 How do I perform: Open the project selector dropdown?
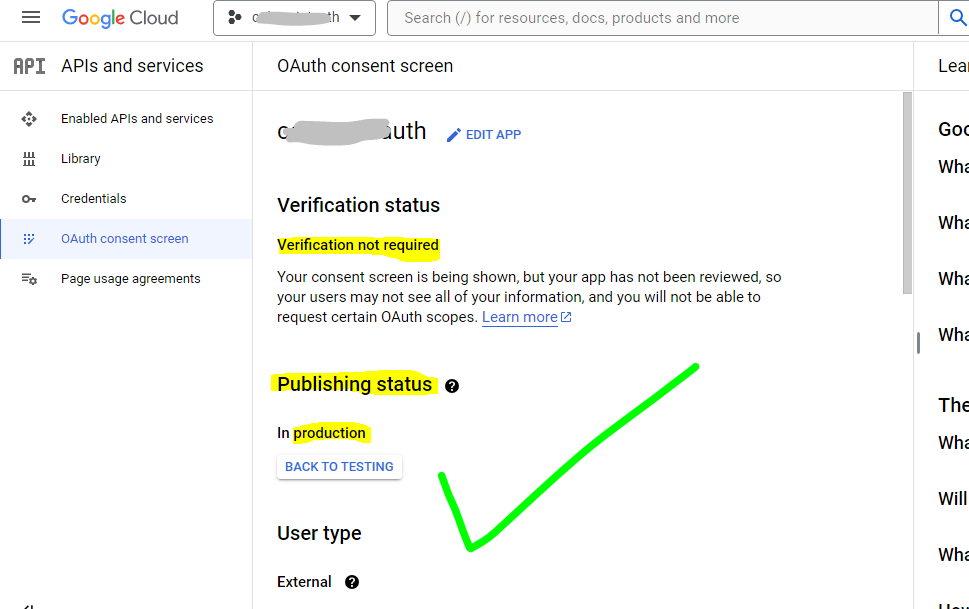point(294,18)
